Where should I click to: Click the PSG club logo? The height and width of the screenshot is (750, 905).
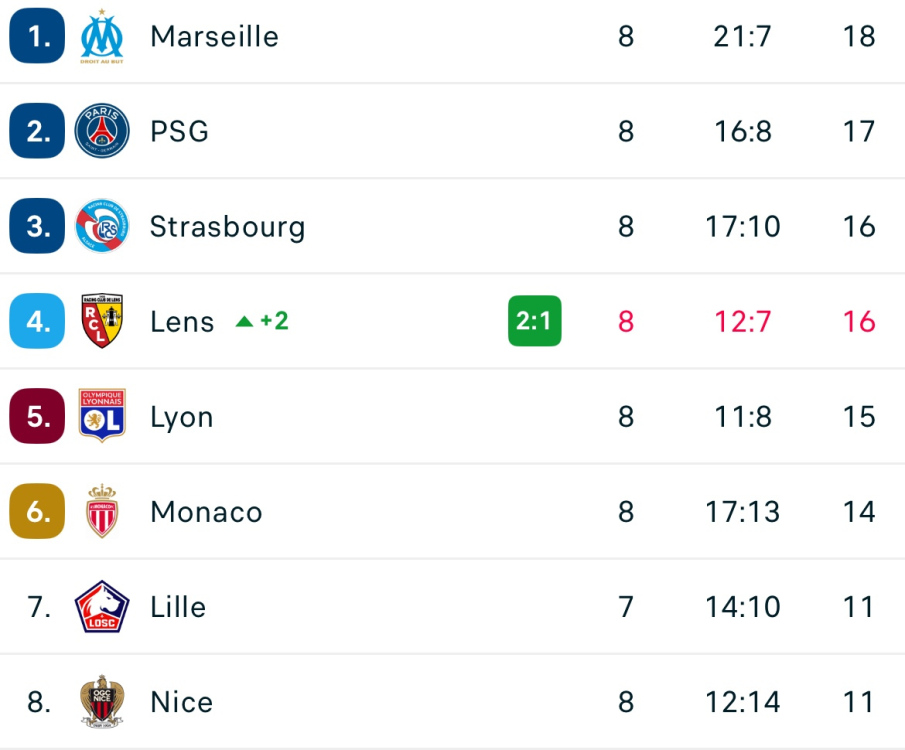coord(102,131)
